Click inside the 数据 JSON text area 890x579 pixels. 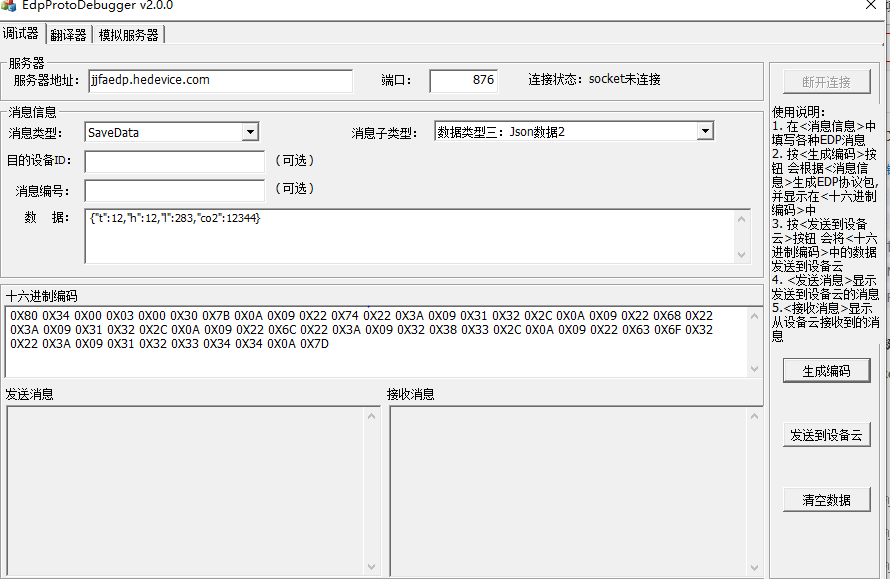pos(409,236)
